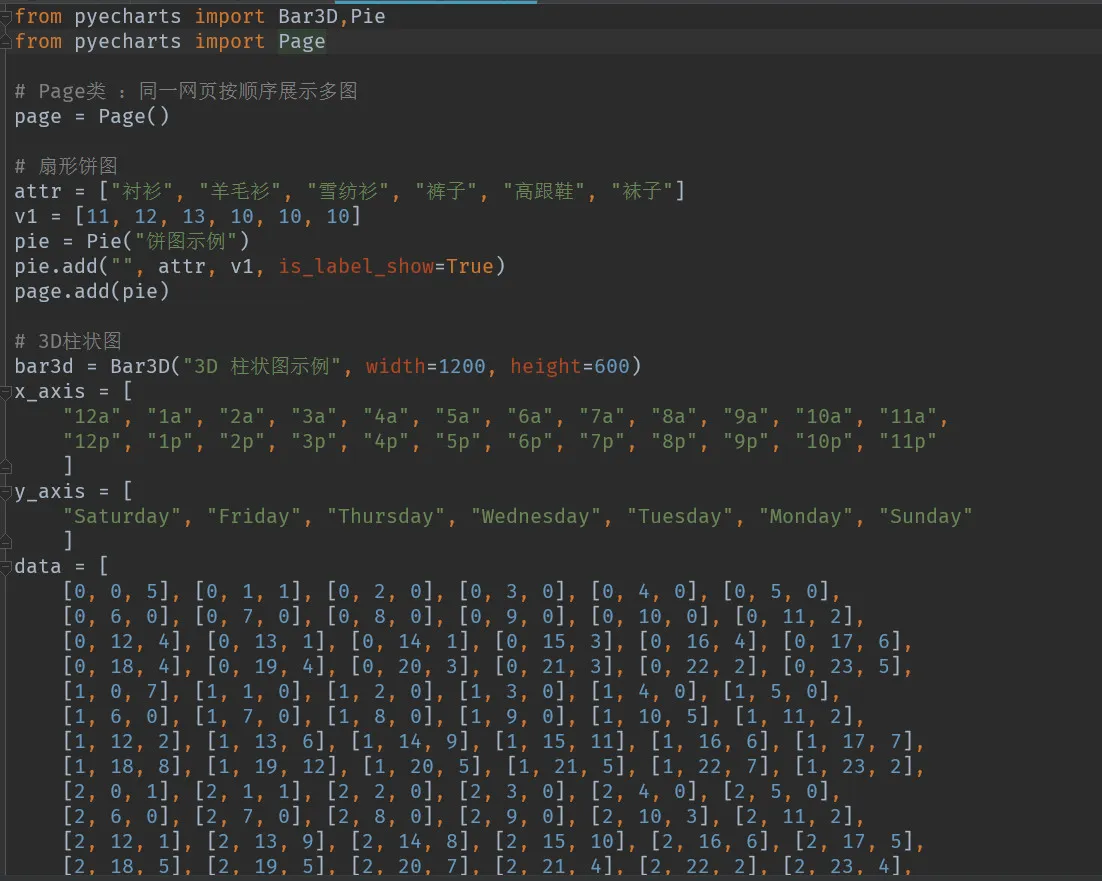Click the string "Thursday" in y_axis

coord(386,516)
